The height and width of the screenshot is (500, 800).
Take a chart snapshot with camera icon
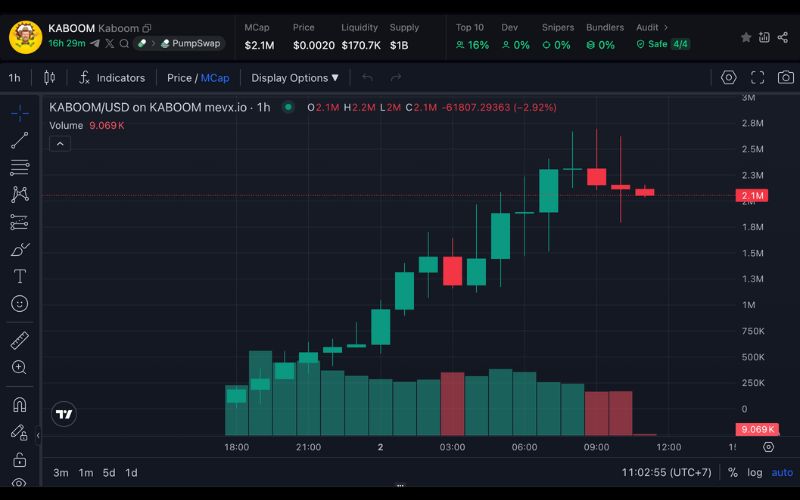(786, 78)
